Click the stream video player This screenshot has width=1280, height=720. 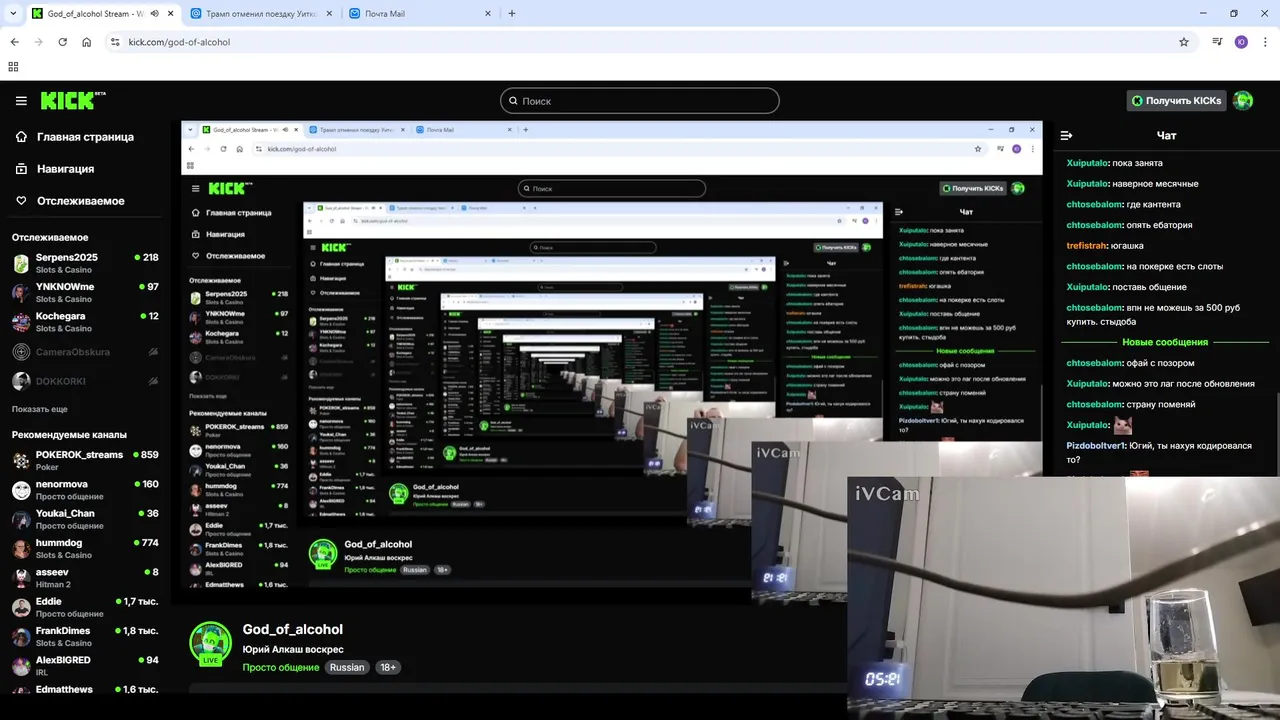click(611, 362)
